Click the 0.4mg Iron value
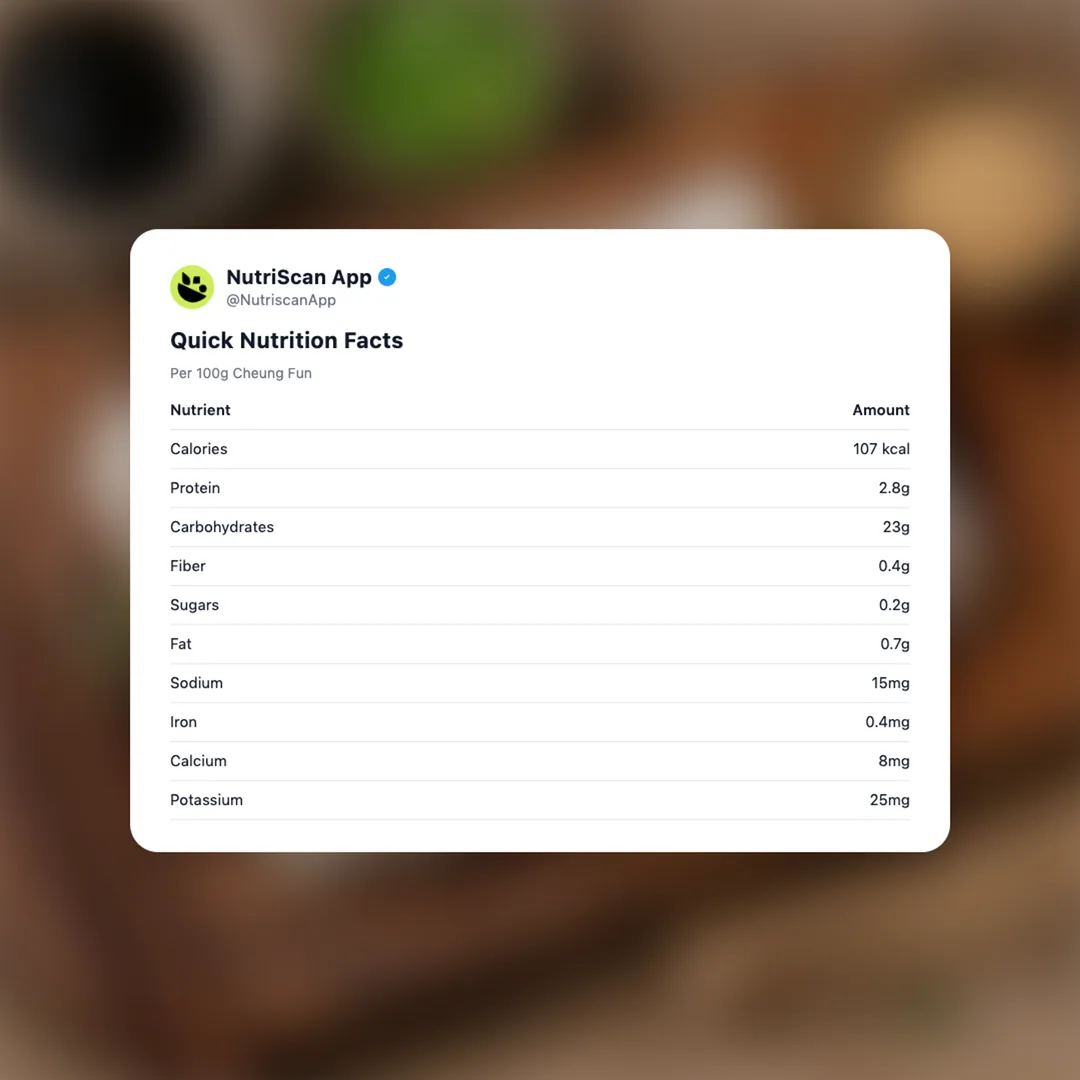Screen dimensions: 1080x1080 [887, 722]
